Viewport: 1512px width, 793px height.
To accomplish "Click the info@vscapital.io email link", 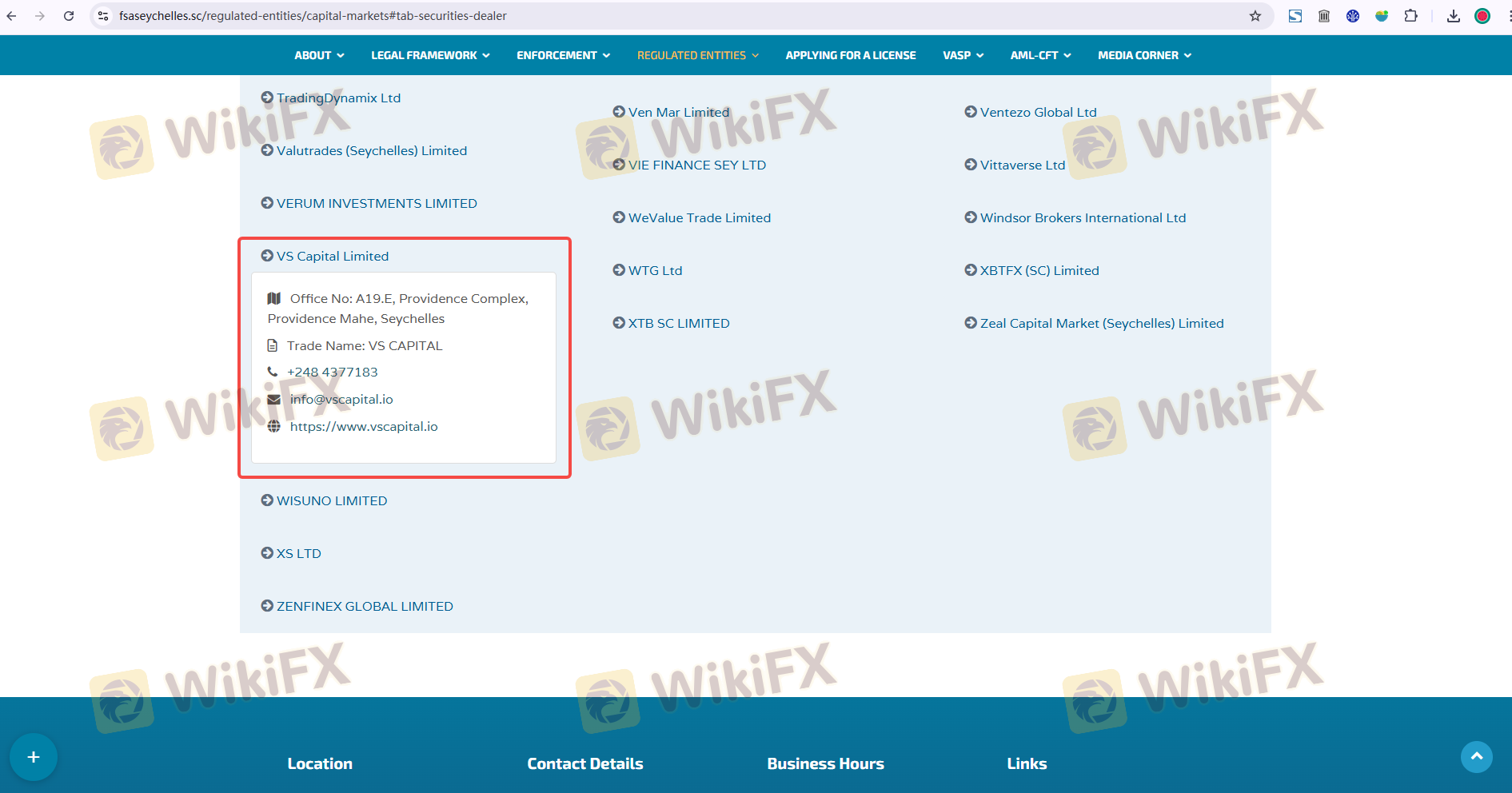I will tap(341, 399).
